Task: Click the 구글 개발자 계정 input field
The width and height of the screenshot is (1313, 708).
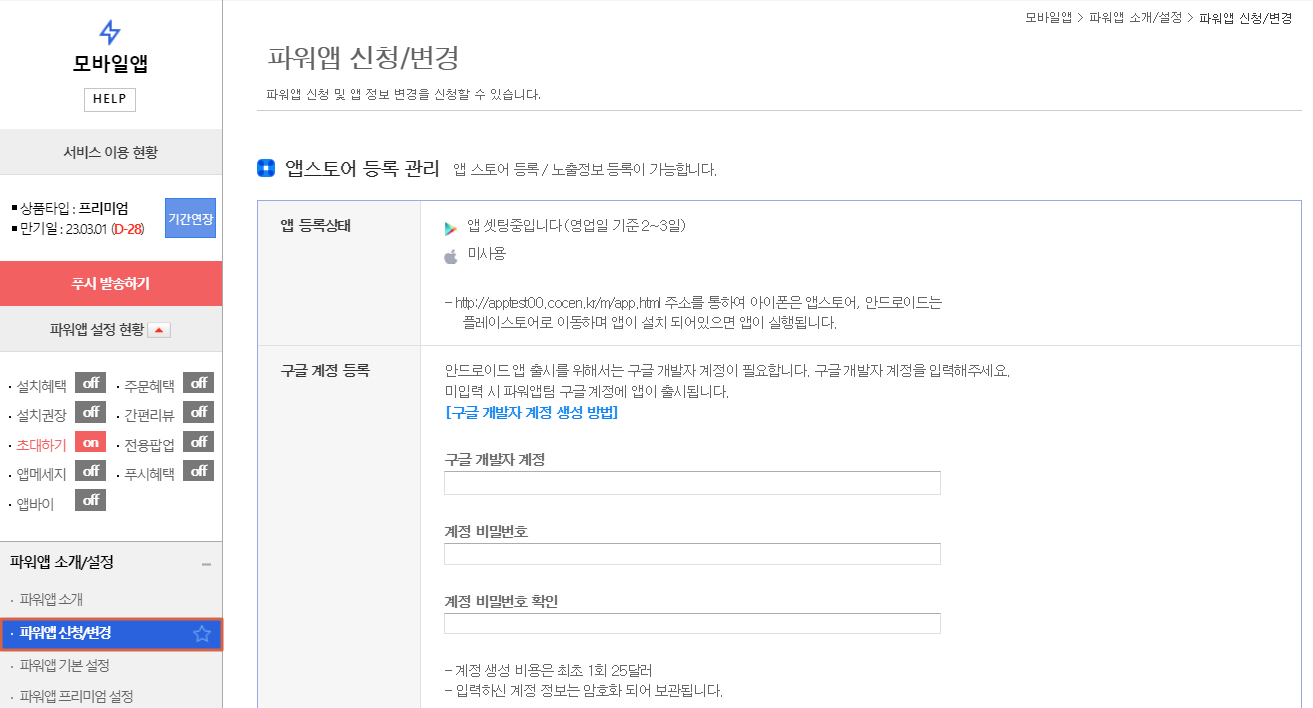Action: 691,482
